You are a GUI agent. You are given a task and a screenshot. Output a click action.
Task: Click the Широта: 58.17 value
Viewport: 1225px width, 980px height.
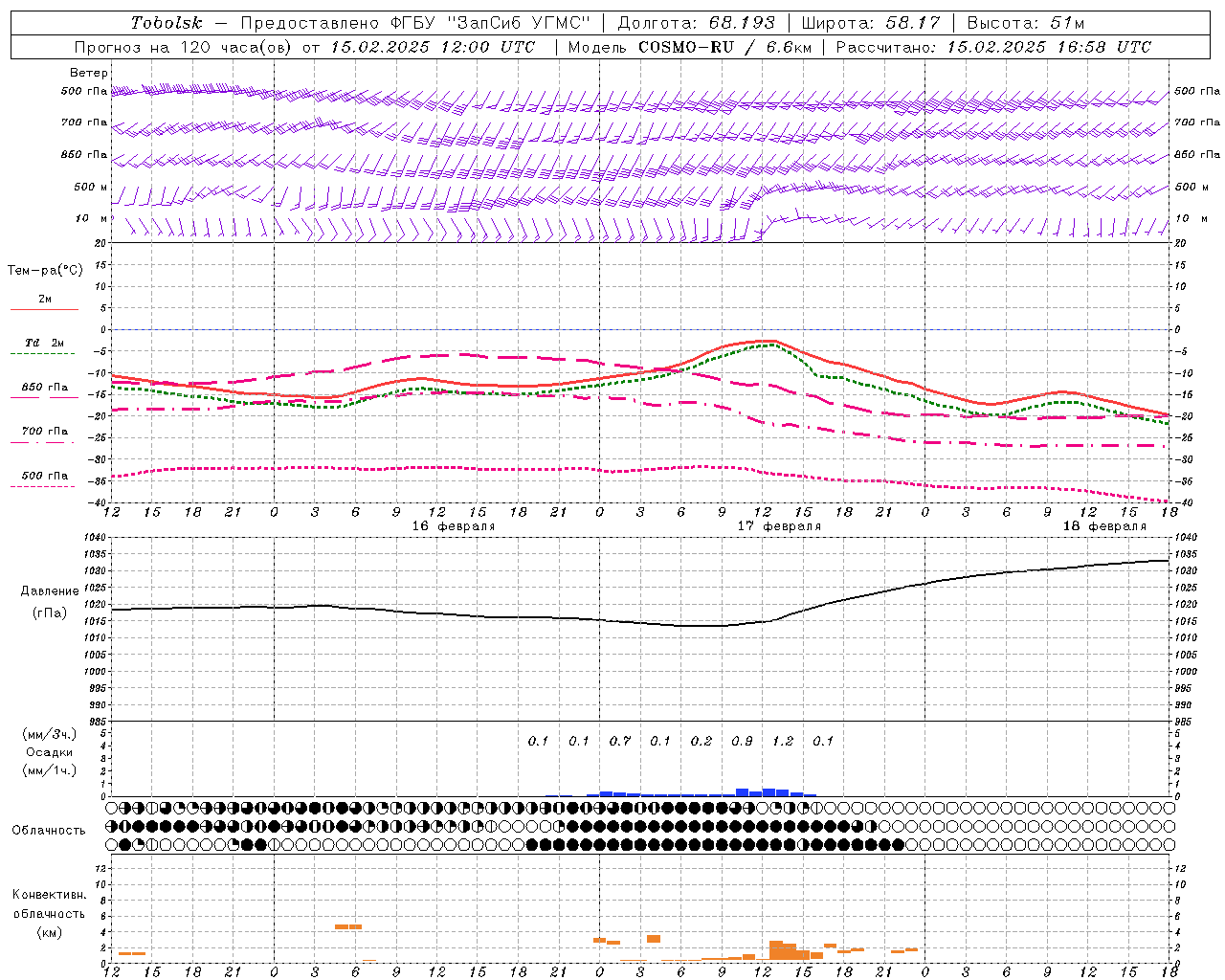pyautogui.click(x=871, y=23)
